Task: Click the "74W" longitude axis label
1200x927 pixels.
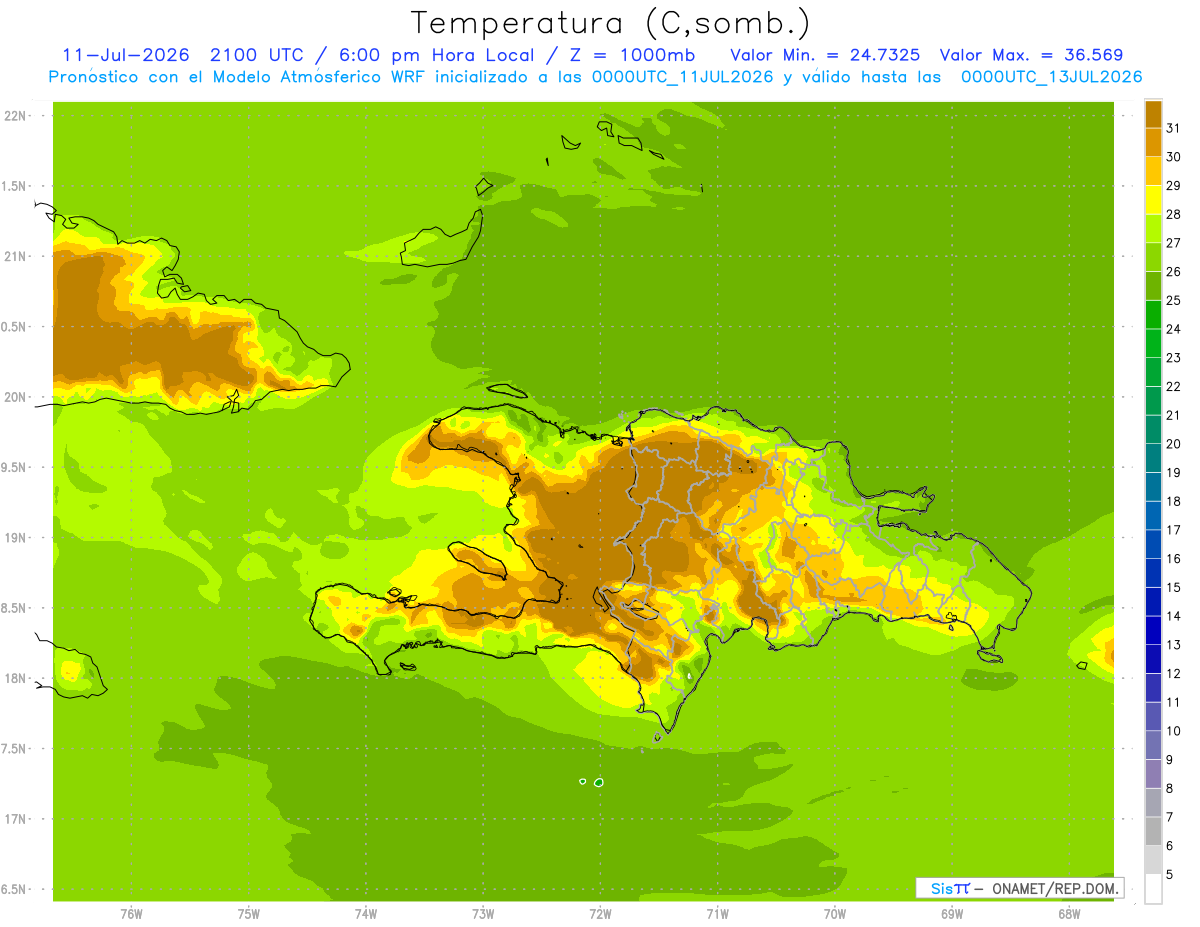Action: click(x=366, y=914)
